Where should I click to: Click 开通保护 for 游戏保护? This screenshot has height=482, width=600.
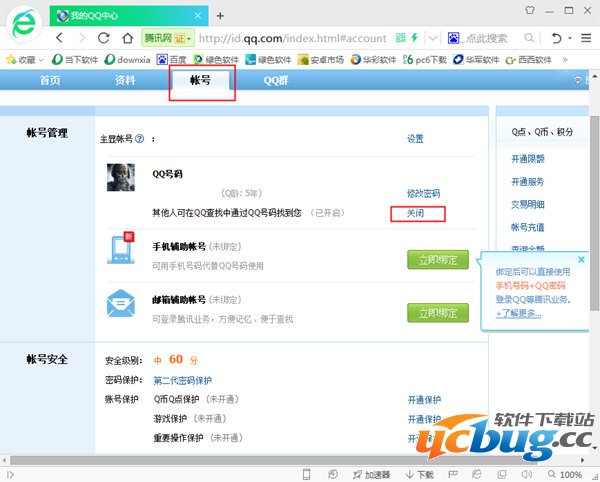(x=424, y=419)
